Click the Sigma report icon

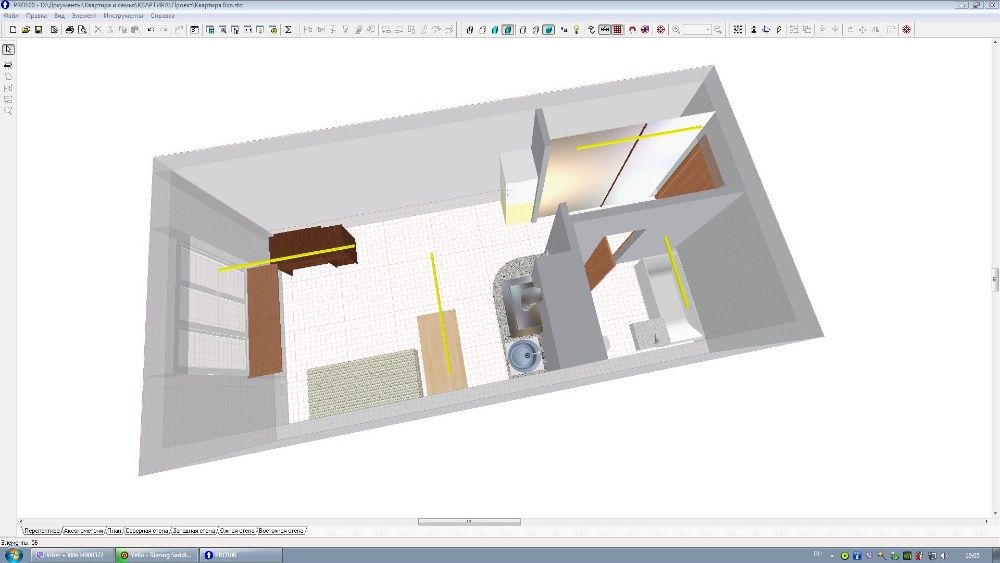[x=288, y=29]
